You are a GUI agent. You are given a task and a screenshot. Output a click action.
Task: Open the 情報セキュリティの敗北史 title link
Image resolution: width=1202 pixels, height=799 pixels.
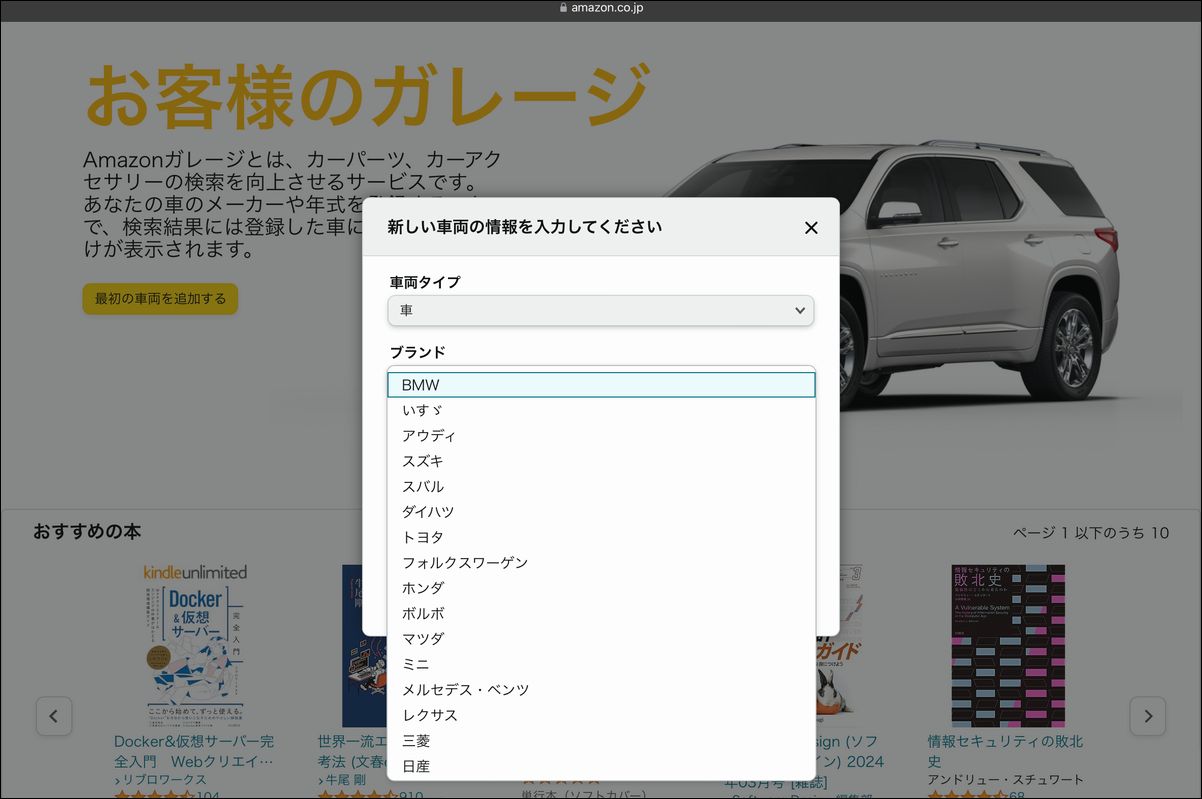1005,751
